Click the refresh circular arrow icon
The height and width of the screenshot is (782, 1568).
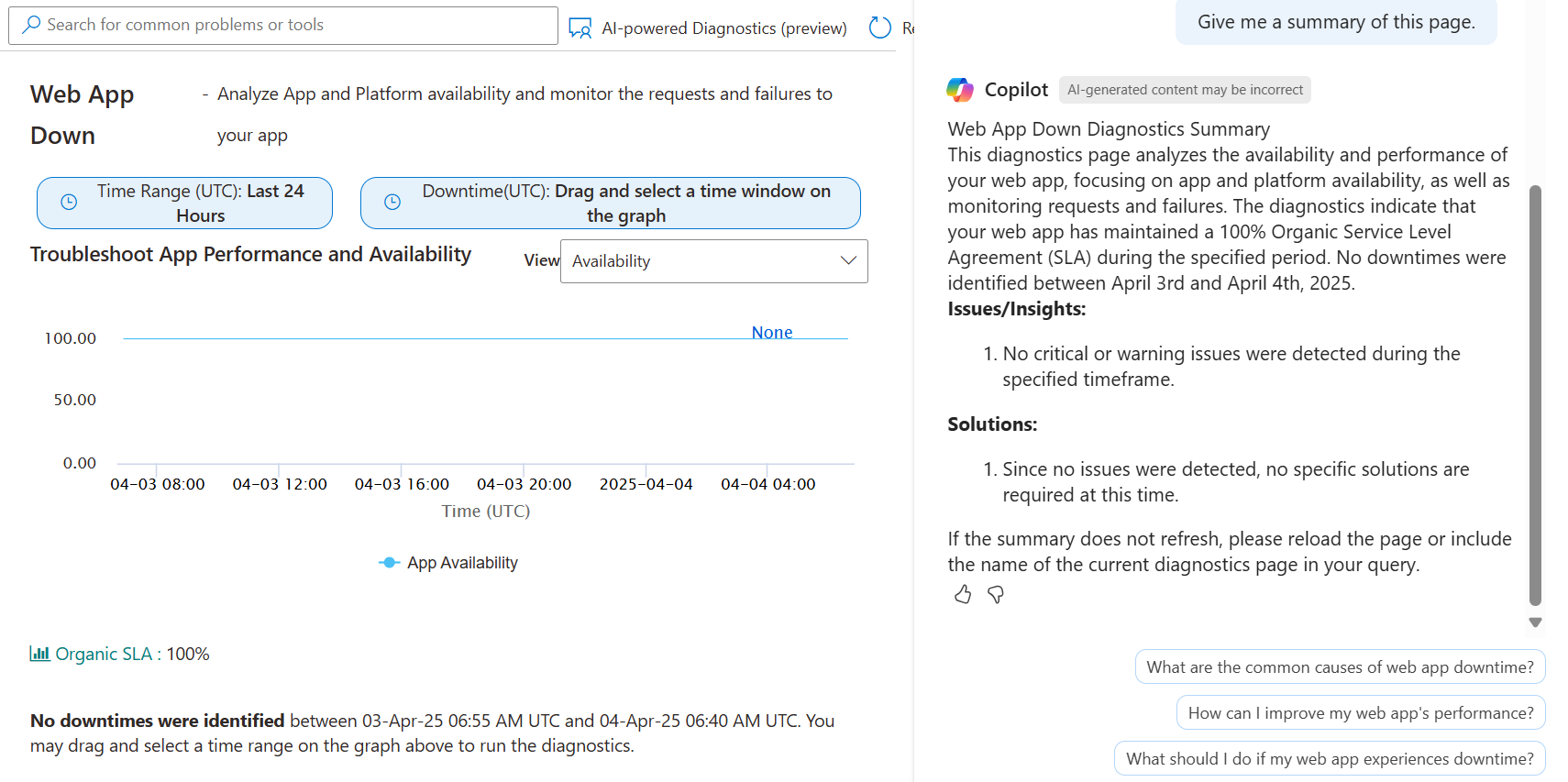879,28
